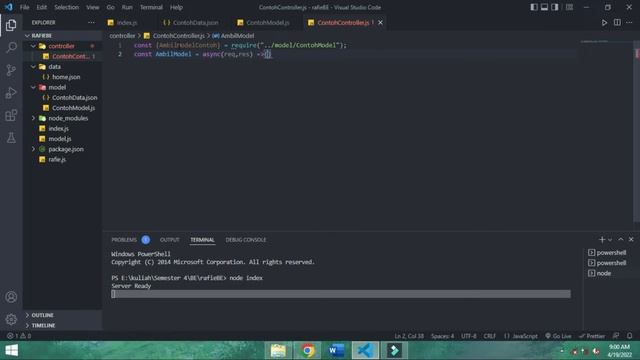
Task: Change Spaces: 4 indentation
Action: tap(442, 336)
